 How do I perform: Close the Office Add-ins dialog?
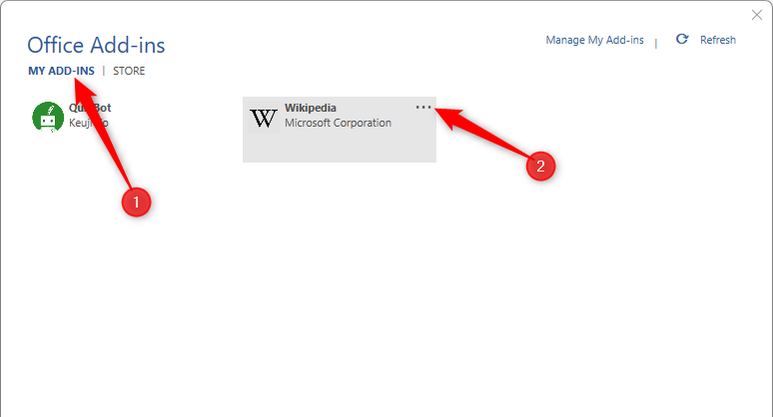pos(757,15)
